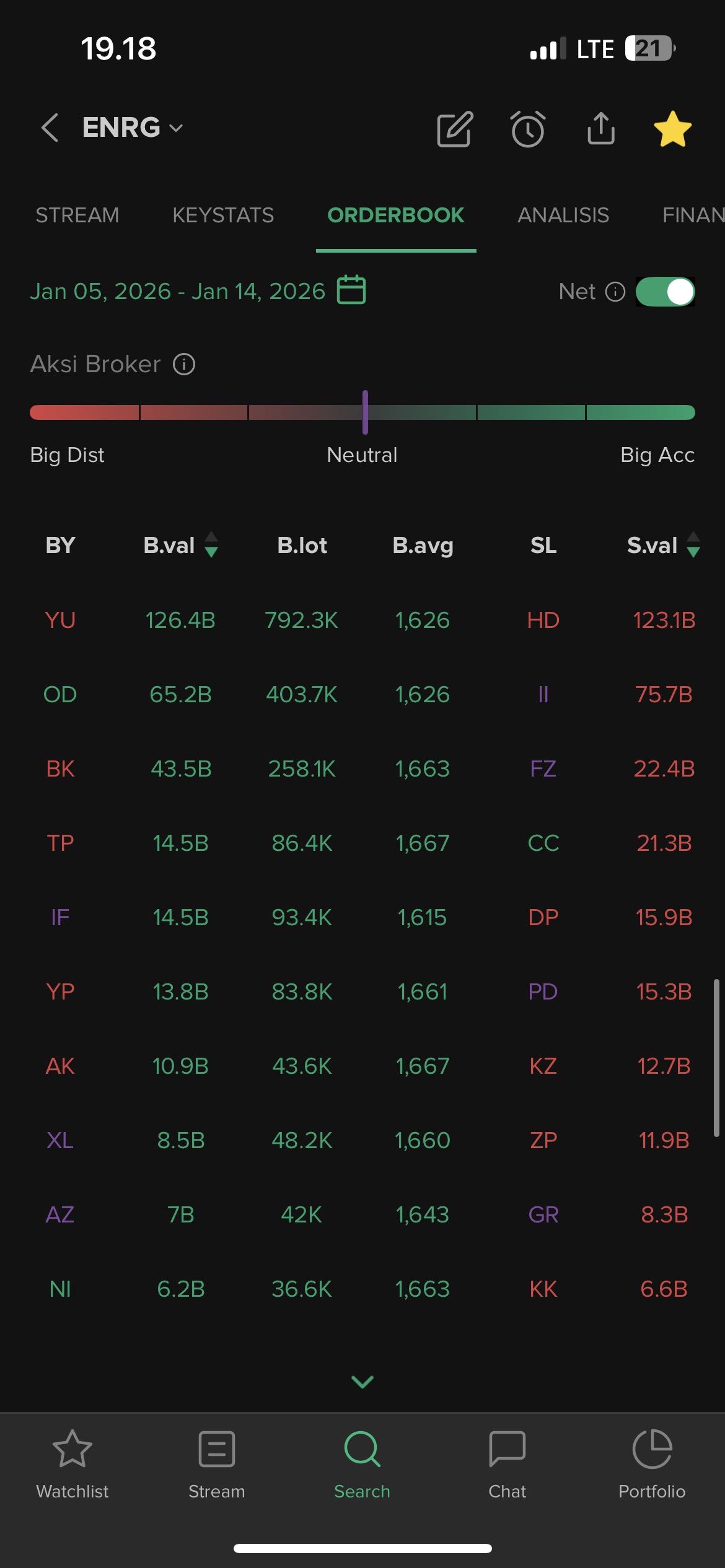Set a price alert with the alarm clock icon
This screenshot has width=725, height=1568.
(528, 129)
